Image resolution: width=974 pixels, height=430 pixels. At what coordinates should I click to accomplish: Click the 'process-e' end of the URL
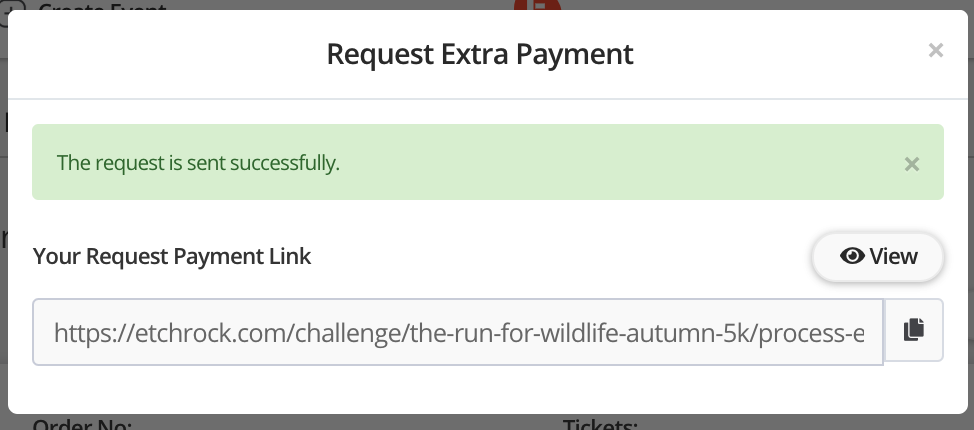[x=811, y=334]
